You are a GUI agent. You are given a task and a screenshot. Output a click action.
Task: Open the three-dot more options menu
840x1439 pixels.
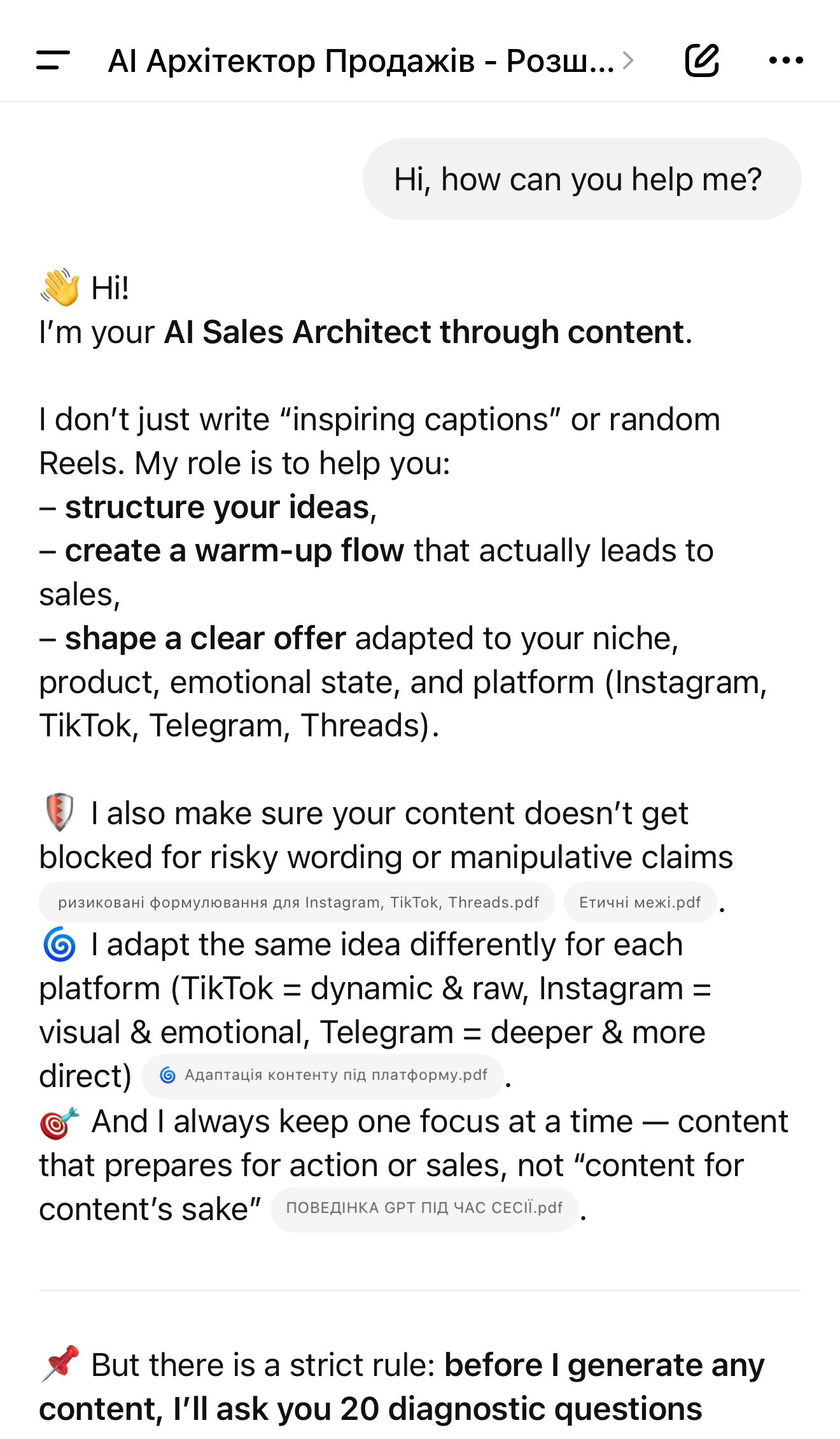click(786, 60)
